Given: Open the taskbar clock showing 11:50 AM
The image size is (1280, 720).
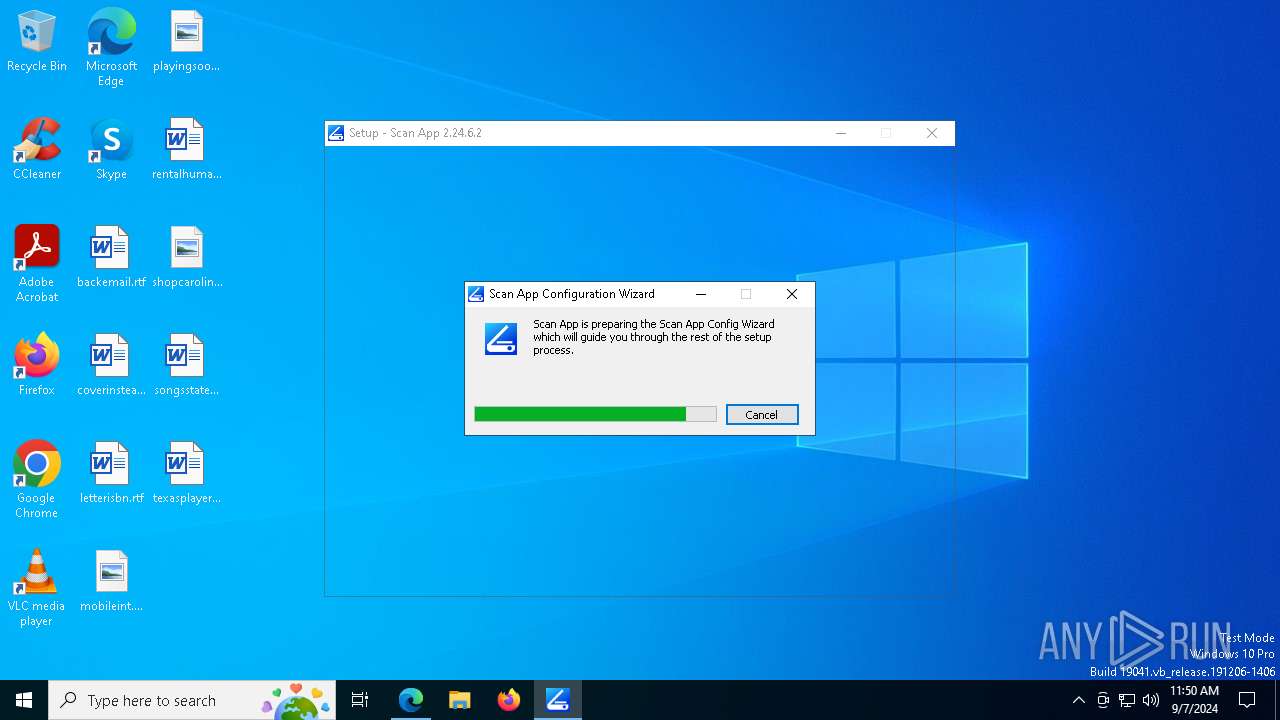Looking at the screenshot, I should coord(1194,700).
